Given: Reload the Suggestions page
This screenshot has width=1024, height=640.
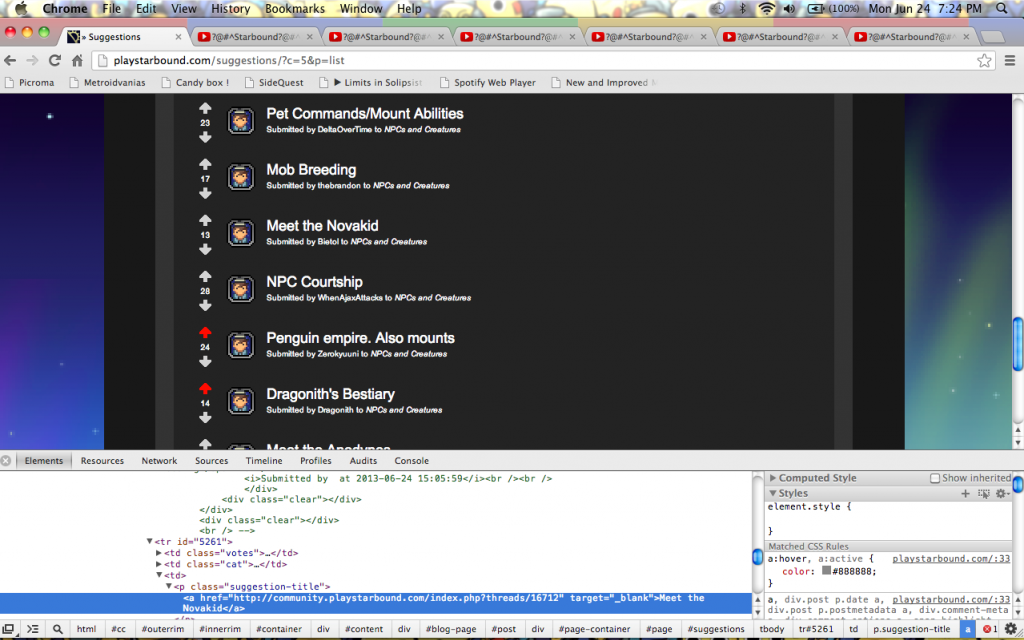Looking at the screenshot, I should [54, 60].
